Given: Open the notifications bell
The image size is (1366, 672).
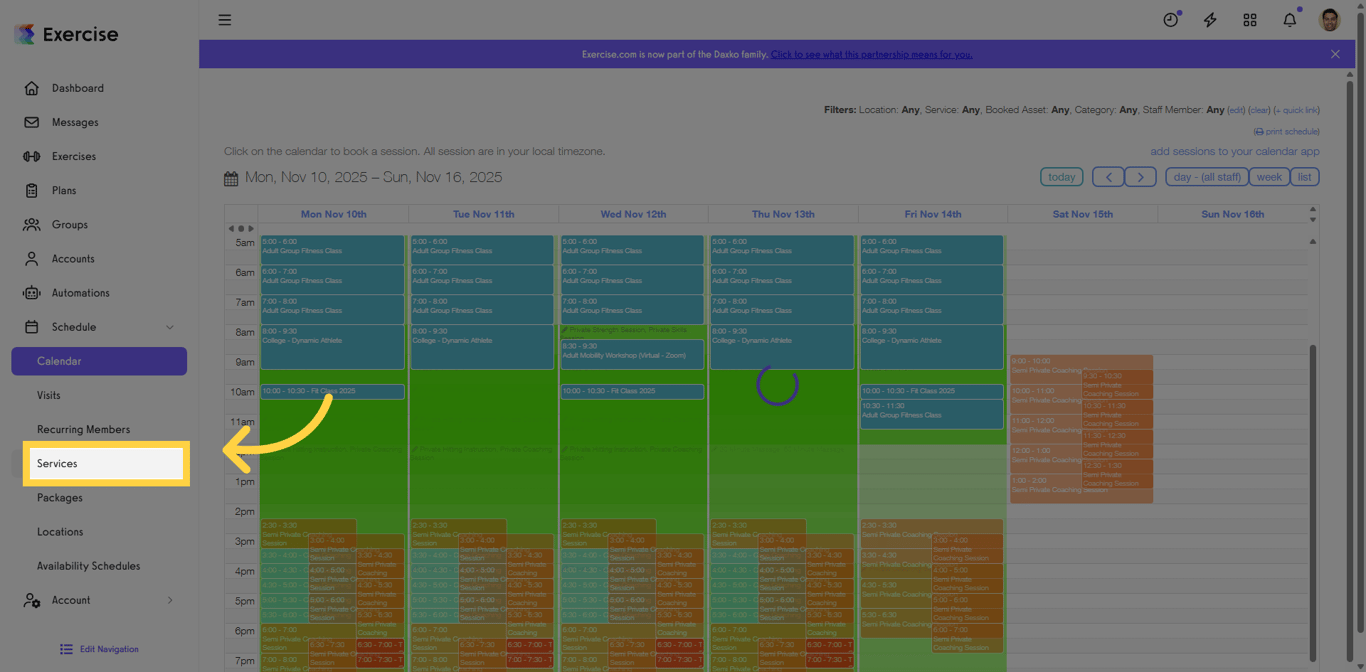Looking at the screenshot, I should click(1289, 19).
